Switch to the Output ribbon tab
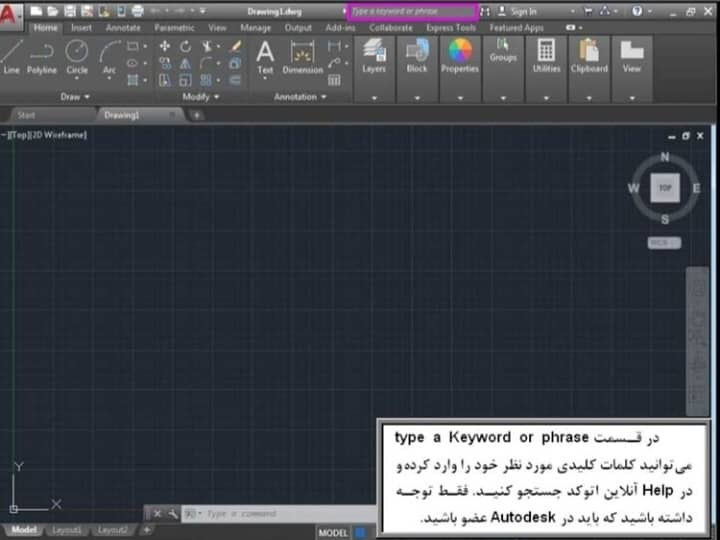Viewport: 720px width, 540px height. [x=298, y=28]
